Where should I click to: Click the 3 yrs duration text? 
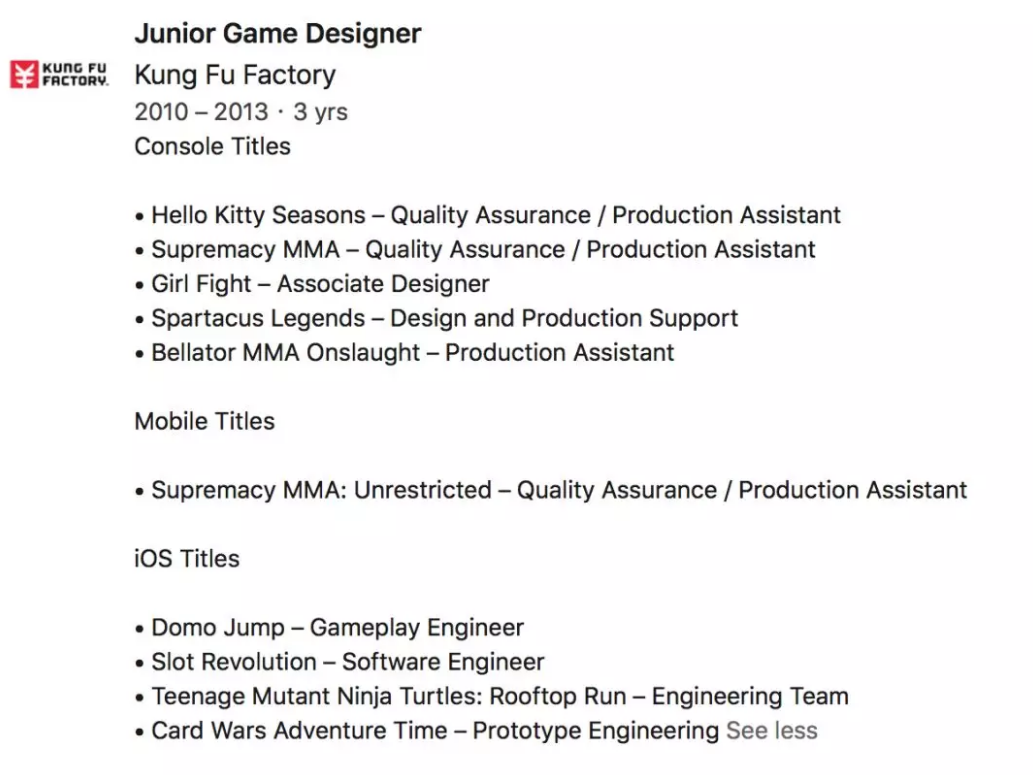pos(320,111)
